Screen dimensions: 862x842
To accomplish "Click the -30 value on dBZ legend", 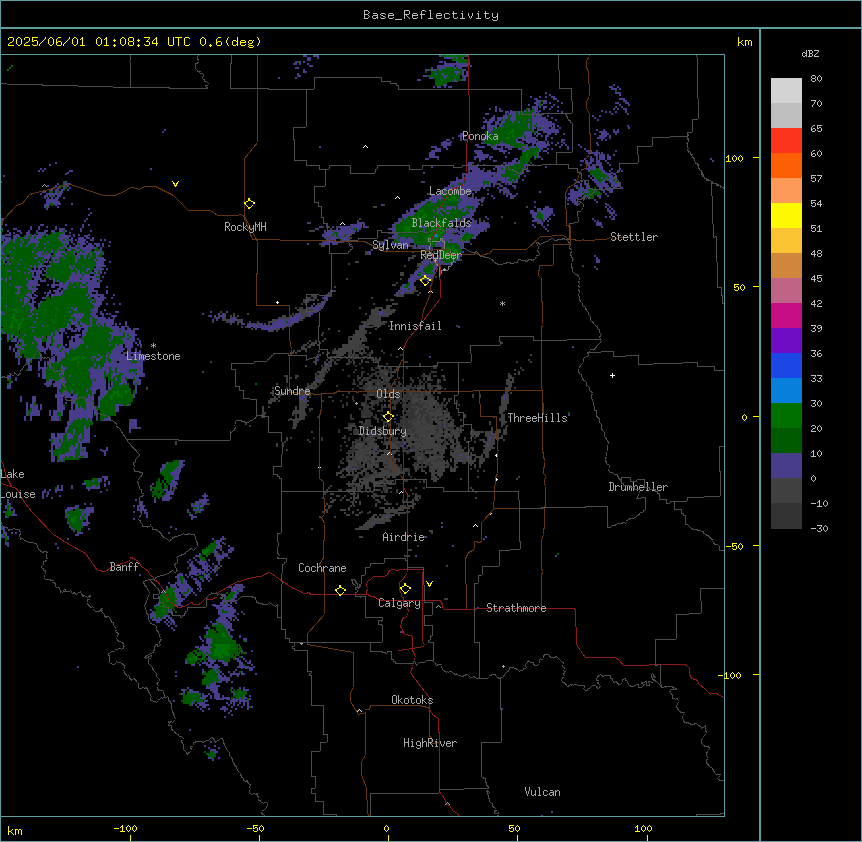I will tap(819, 529).
